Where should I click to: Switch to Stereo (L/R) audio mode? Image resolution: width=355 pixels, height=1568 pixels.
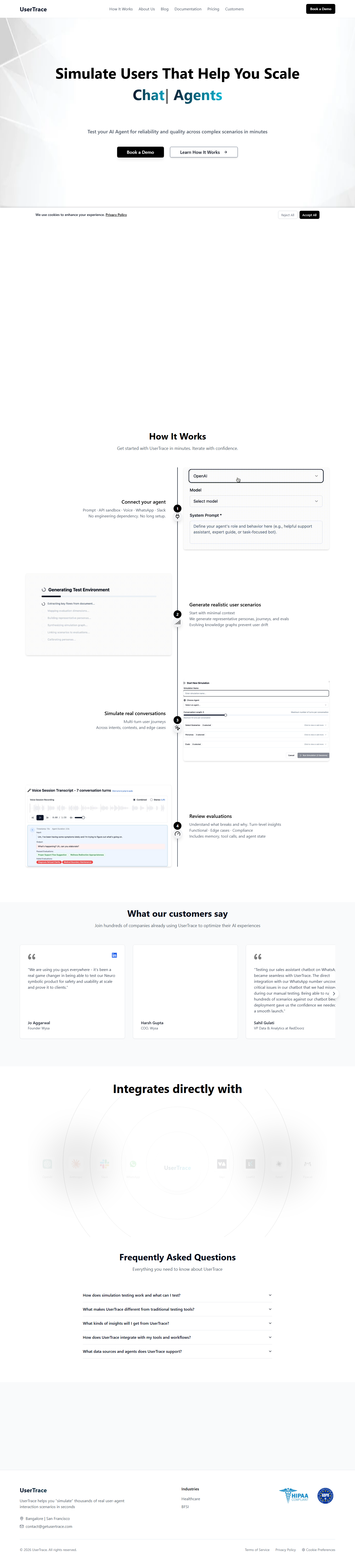tap(152, 800)
